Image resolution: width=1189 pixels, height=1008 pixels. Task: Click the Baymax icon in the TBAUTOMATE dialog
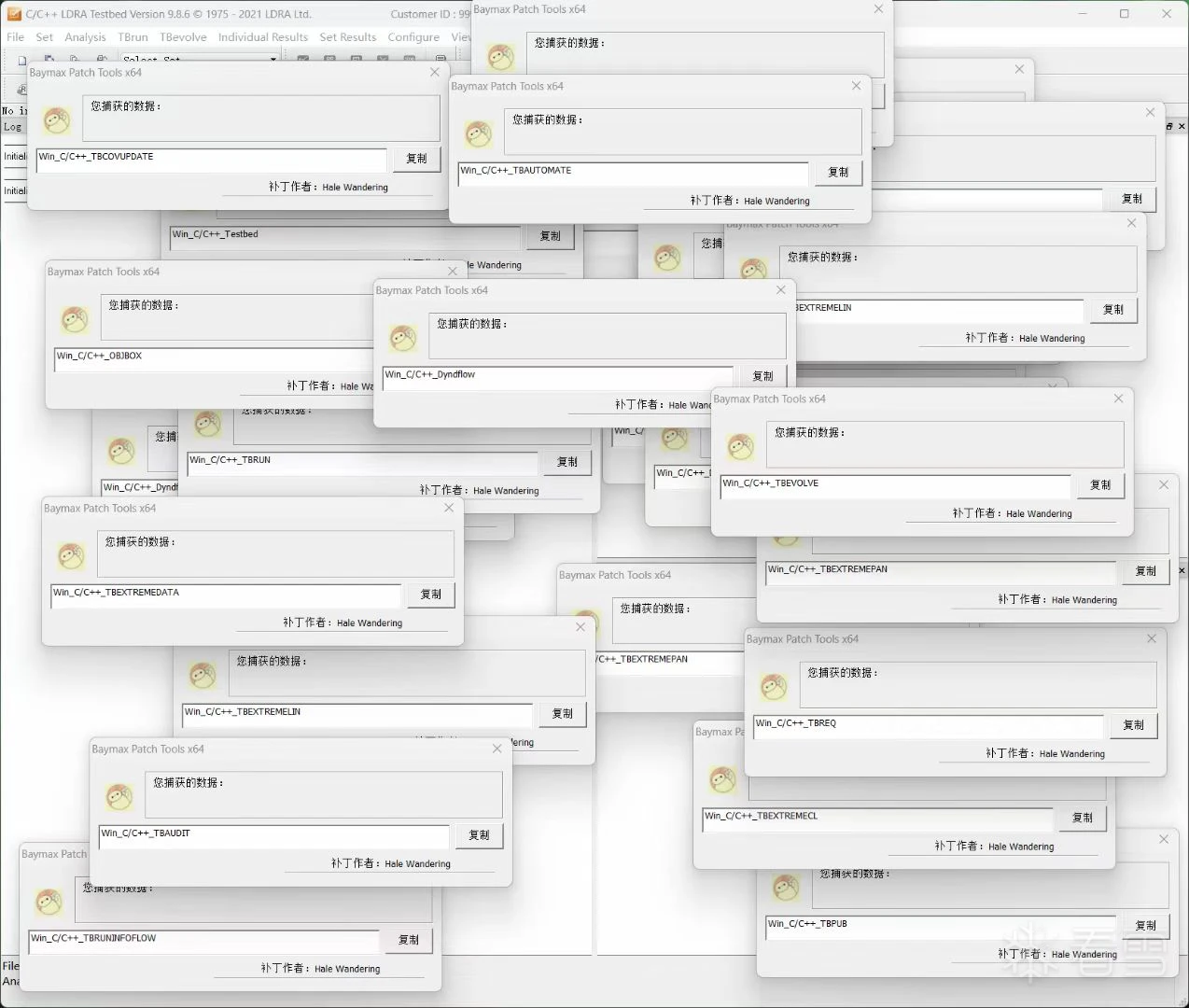click(x=479, y=134)
